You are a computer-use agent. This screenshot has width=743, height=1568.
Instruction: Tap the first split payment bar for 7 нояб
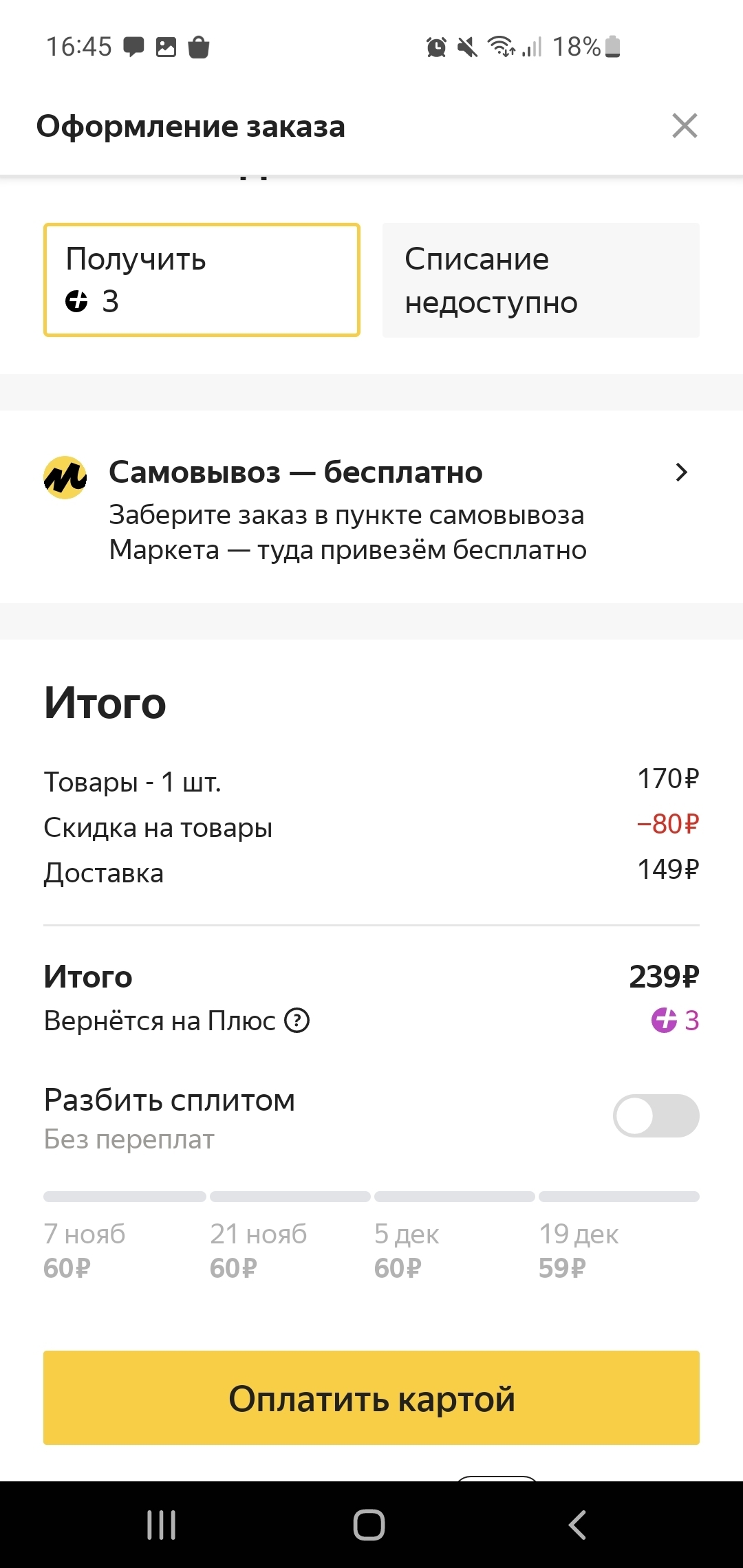pyautogui.click(x=125, y=1197)
